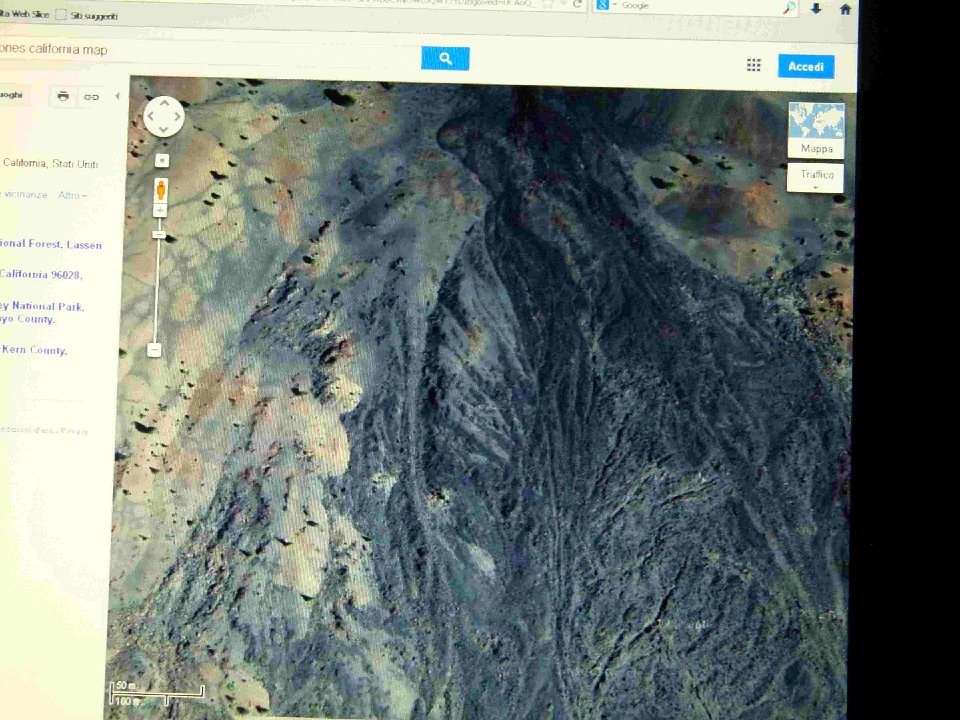Collapse the side panel arrow

click(x=118, y=96)
